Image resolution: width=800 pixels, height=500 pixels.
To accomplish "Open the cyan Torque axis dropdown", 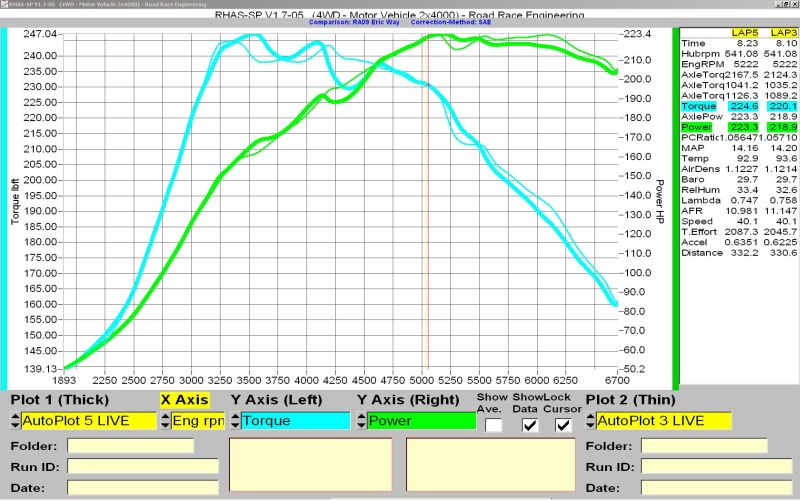I will pos(295,421).
